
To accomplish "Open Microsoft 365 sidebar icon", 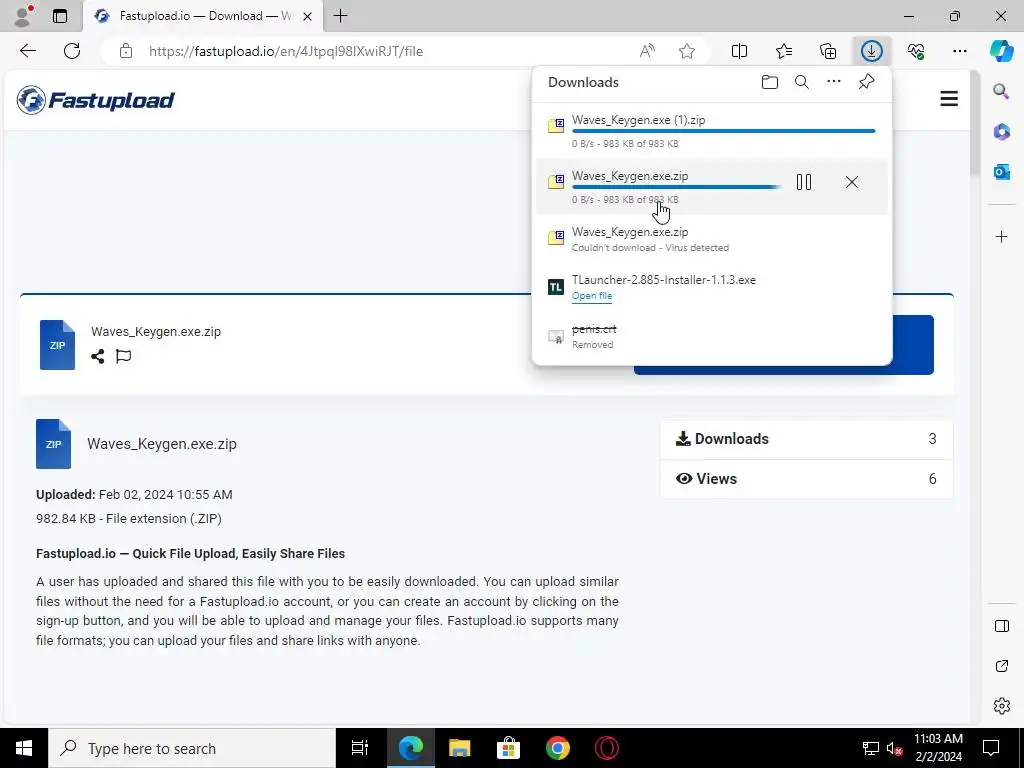I will [x=1001, y=131].
